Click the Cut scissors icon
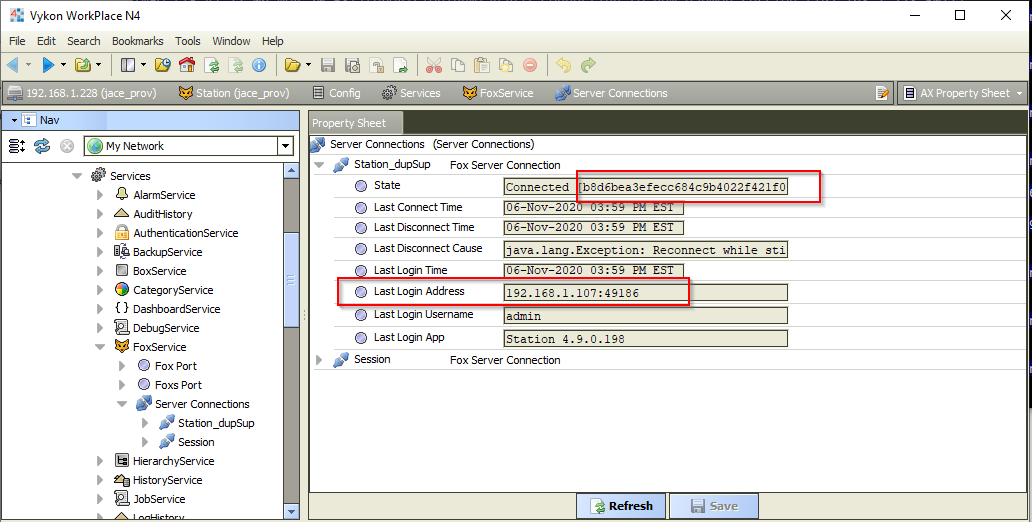 434,65
